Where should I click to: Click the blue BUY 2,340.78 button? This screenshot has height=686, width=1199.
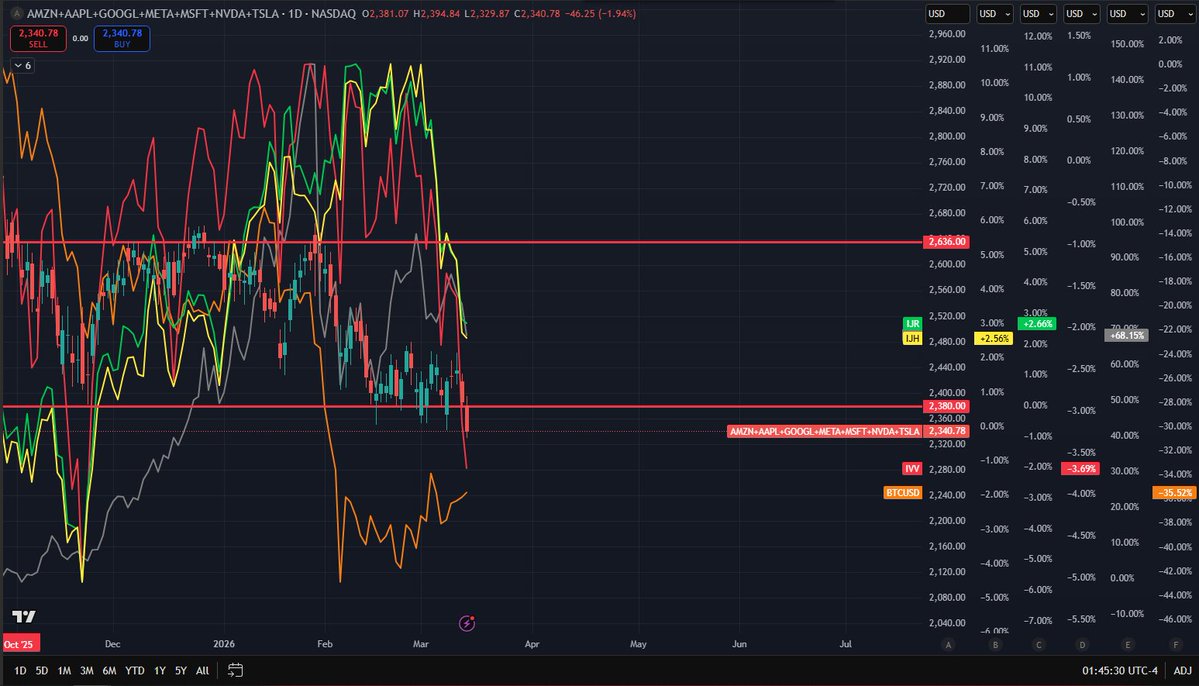[122, 38]
